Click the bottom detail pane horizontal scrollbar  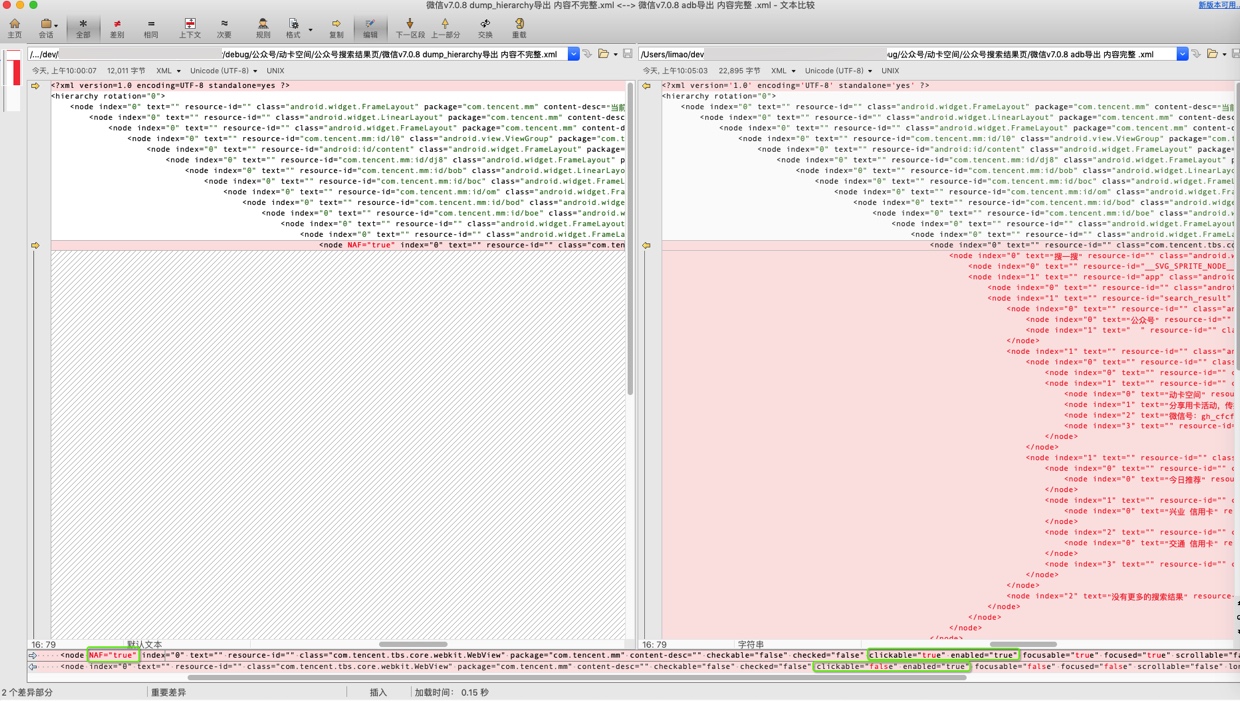point(577,678)
